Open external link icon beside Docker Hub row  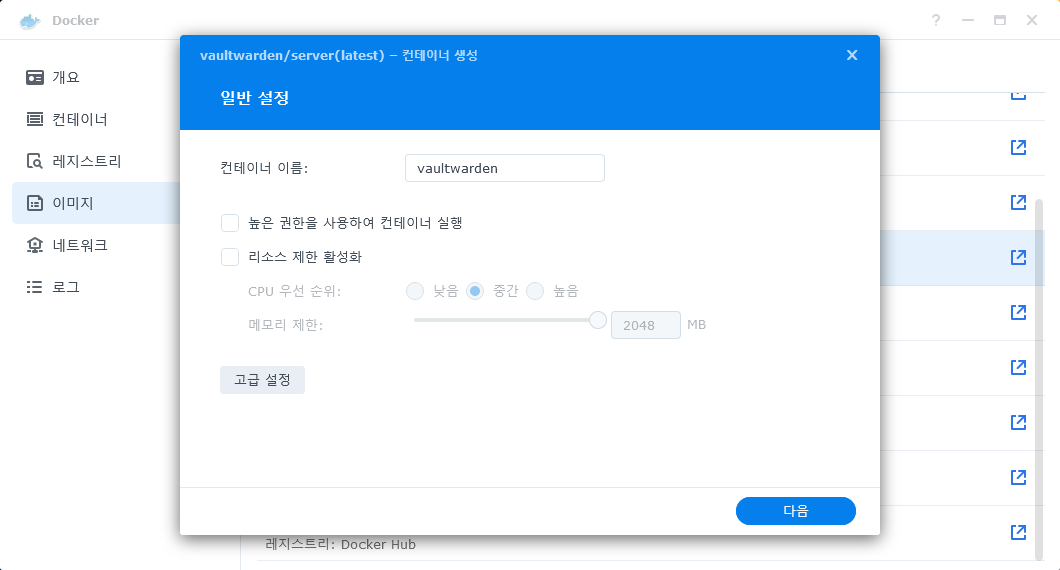[1018, 532]
